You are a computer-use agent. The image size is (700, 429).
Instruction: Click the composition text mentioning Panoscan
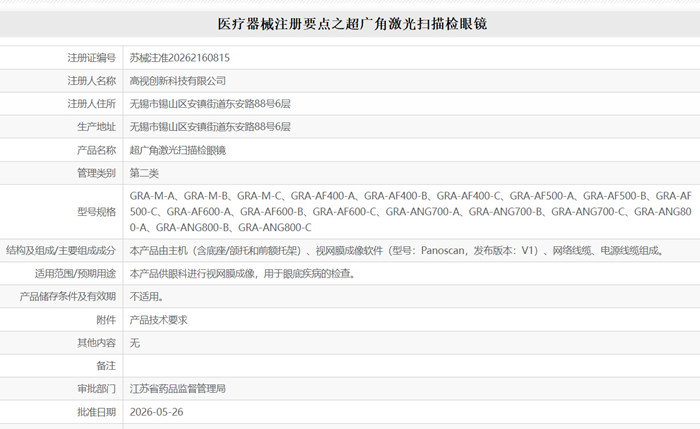(397, 250)
